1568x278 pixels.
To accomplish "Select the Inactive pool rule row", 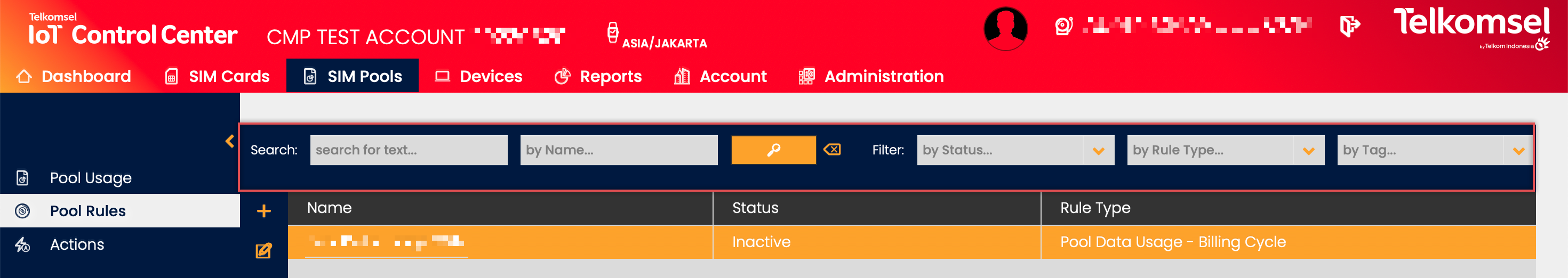I will pyautogui.click(x=761, y=242).
